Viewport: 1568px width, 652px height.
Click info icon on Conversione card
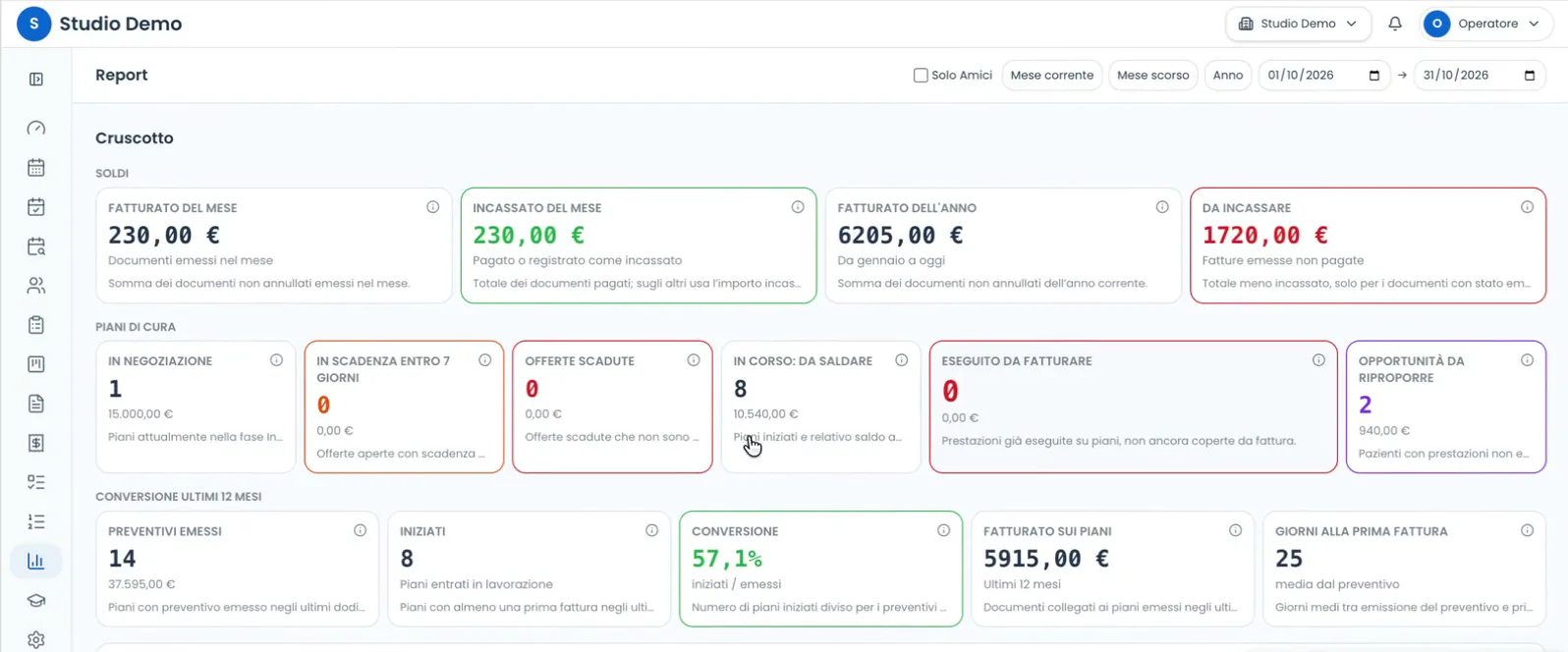coord(943,530)
